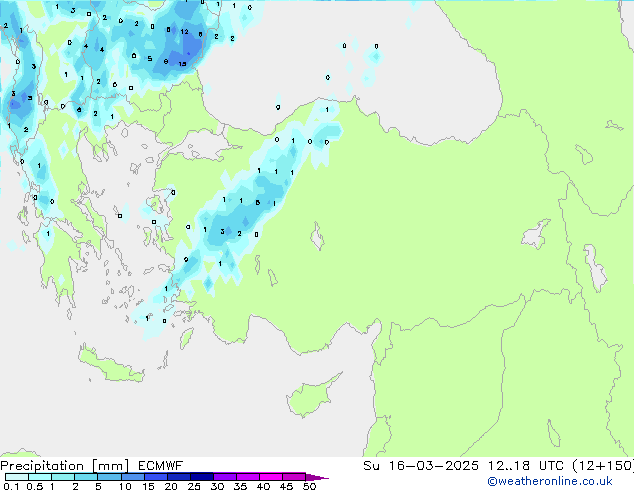The width and height of the screenshot is (634, 490).
Task: Click the '45' legend tick label
Action: [x=286, y=486]
